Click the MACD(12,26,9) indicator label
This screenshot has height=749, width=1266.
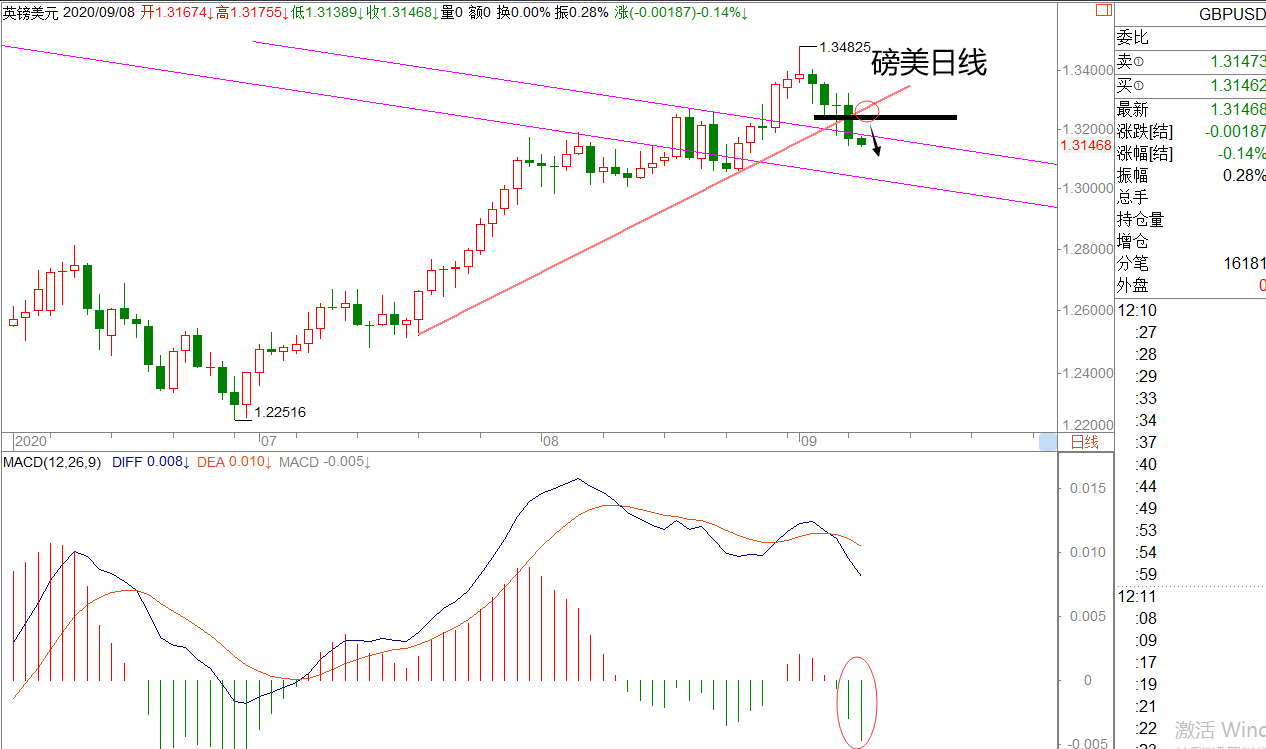(x=54, y=462)
